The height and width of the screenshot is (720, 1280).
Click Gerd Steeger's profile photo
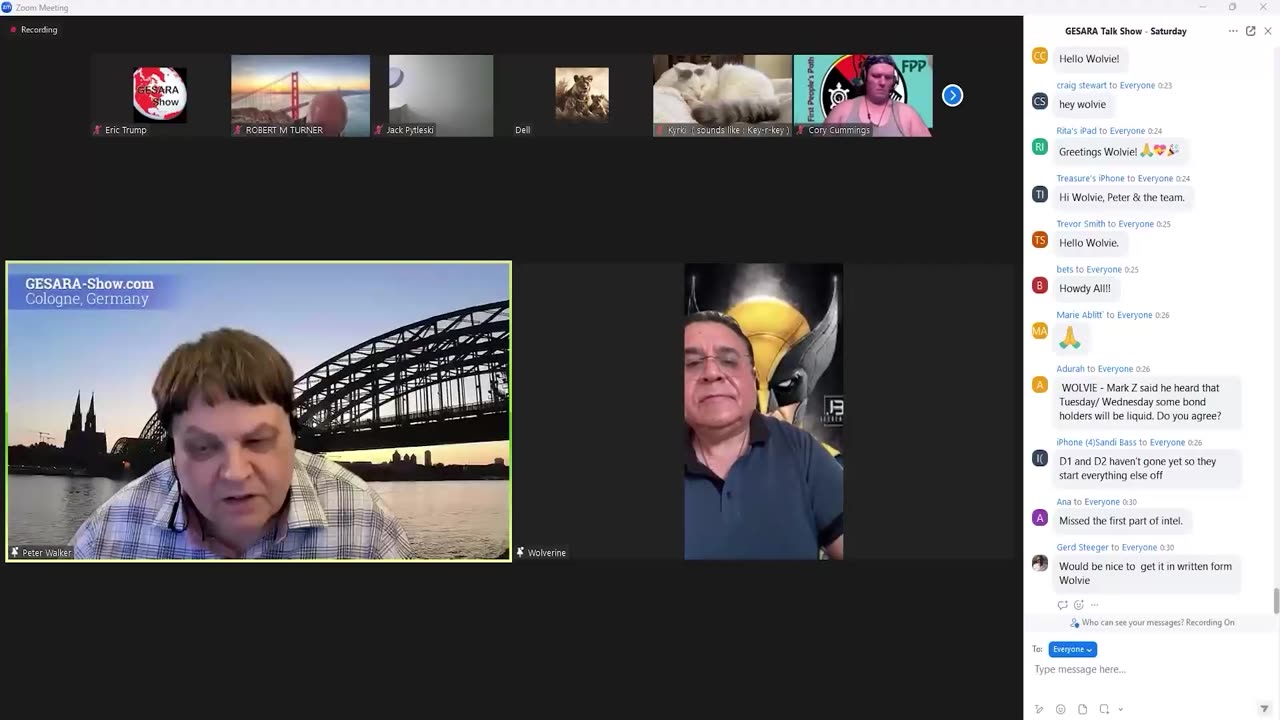tap(1040, 563)
